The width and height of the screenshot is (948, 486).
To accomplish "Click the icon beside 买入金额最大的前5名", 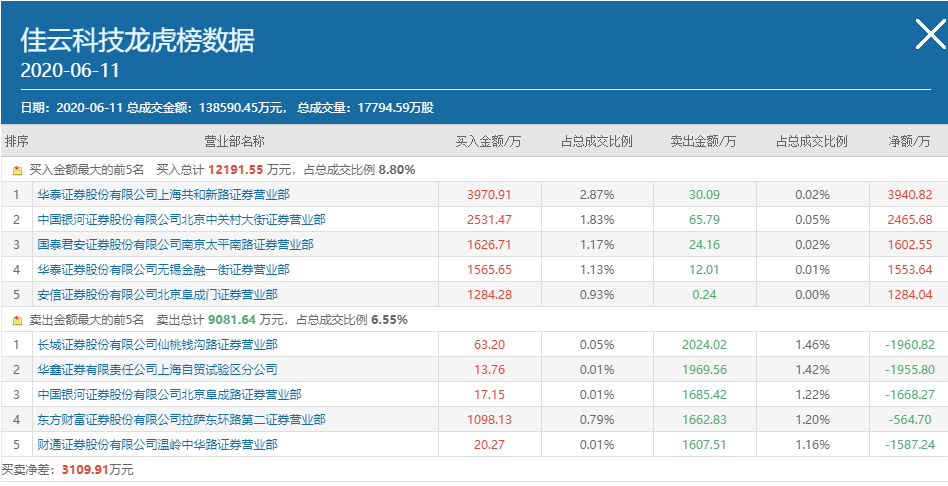I will pyautogui.click(x=17, y=170).
